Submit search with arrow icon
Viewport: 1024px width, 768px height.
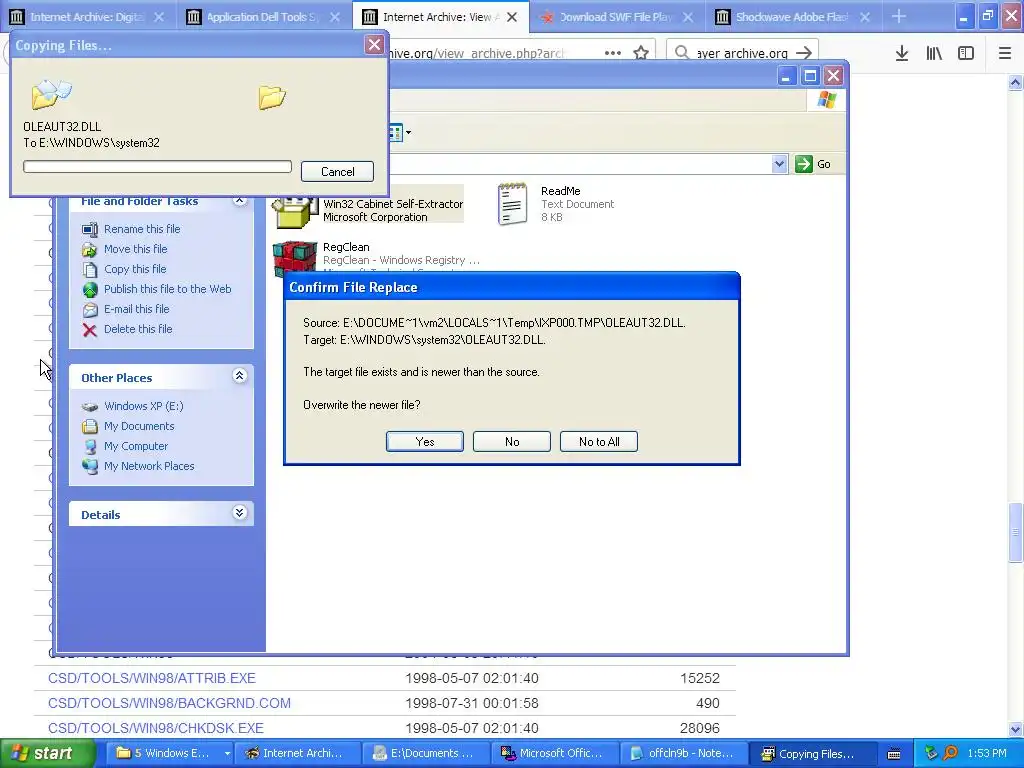pyautogui.click(x=804, y=53)
